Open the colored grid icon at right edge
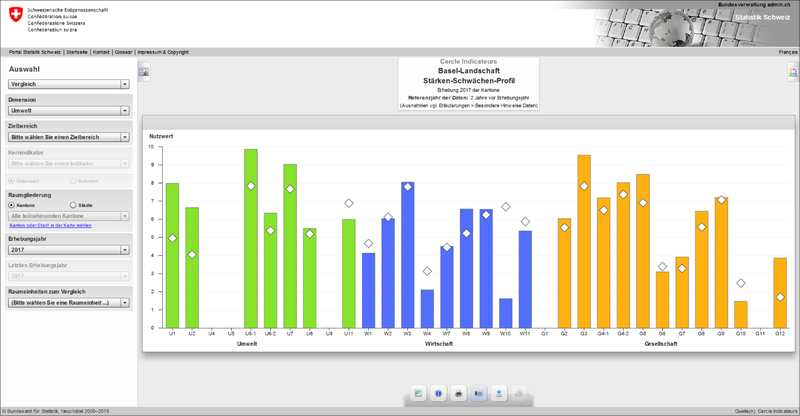Viewport: 800px width, 416px height. click(793, 72)
